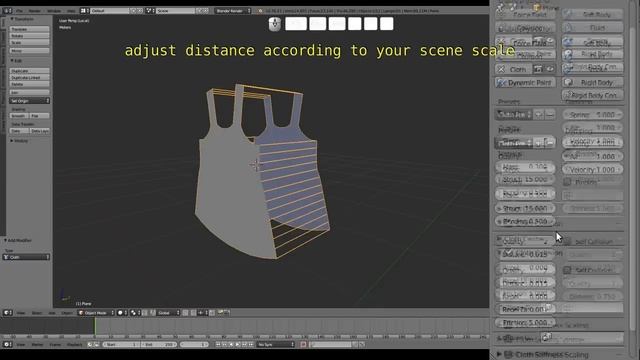This screenshot has height=360, width=640.
Task: Open the Set Origin dropdown
Action: pos(29,100)
